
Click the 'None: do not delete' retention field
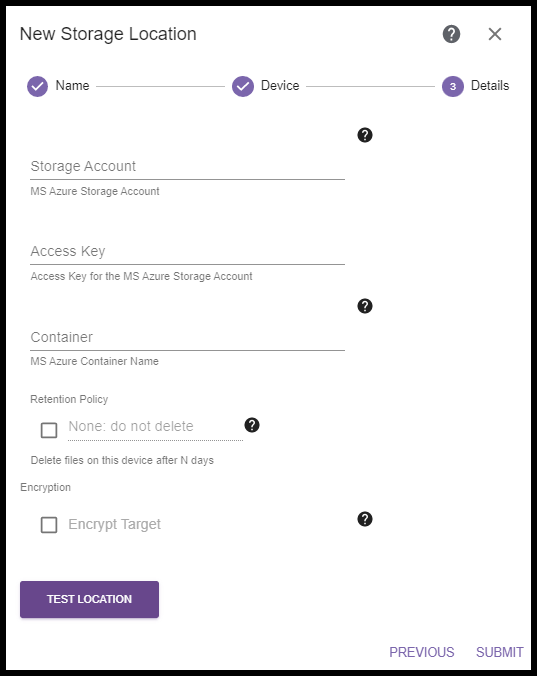155,427
